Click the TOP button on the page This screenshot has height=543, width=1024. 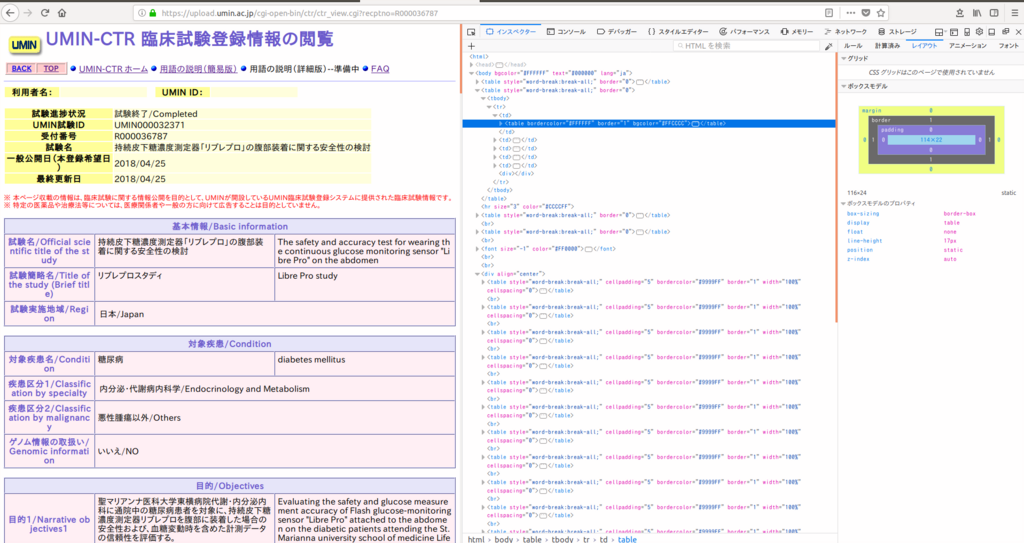coord(51,69)
